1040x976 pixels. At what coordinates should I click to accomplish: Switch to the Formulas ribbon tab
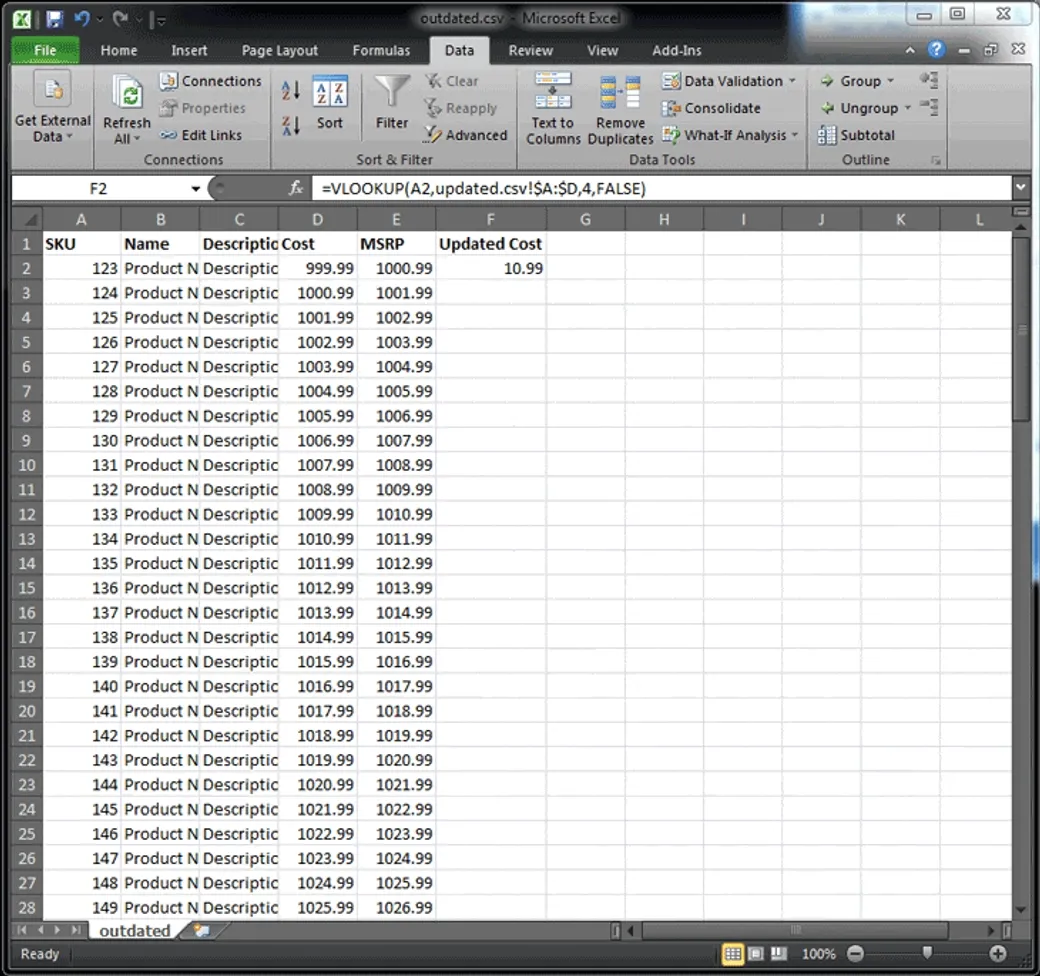pos(381,50)
